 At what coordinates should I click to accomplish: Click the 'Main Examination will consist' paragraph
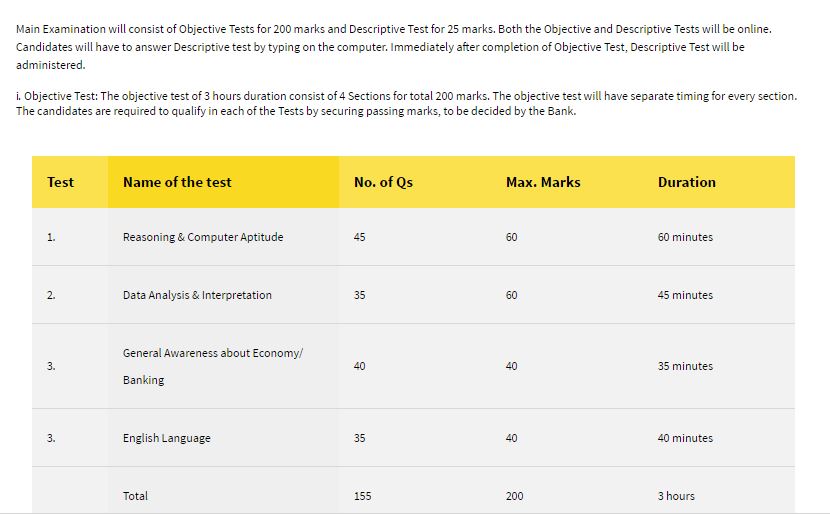click(x=394, y=47)
